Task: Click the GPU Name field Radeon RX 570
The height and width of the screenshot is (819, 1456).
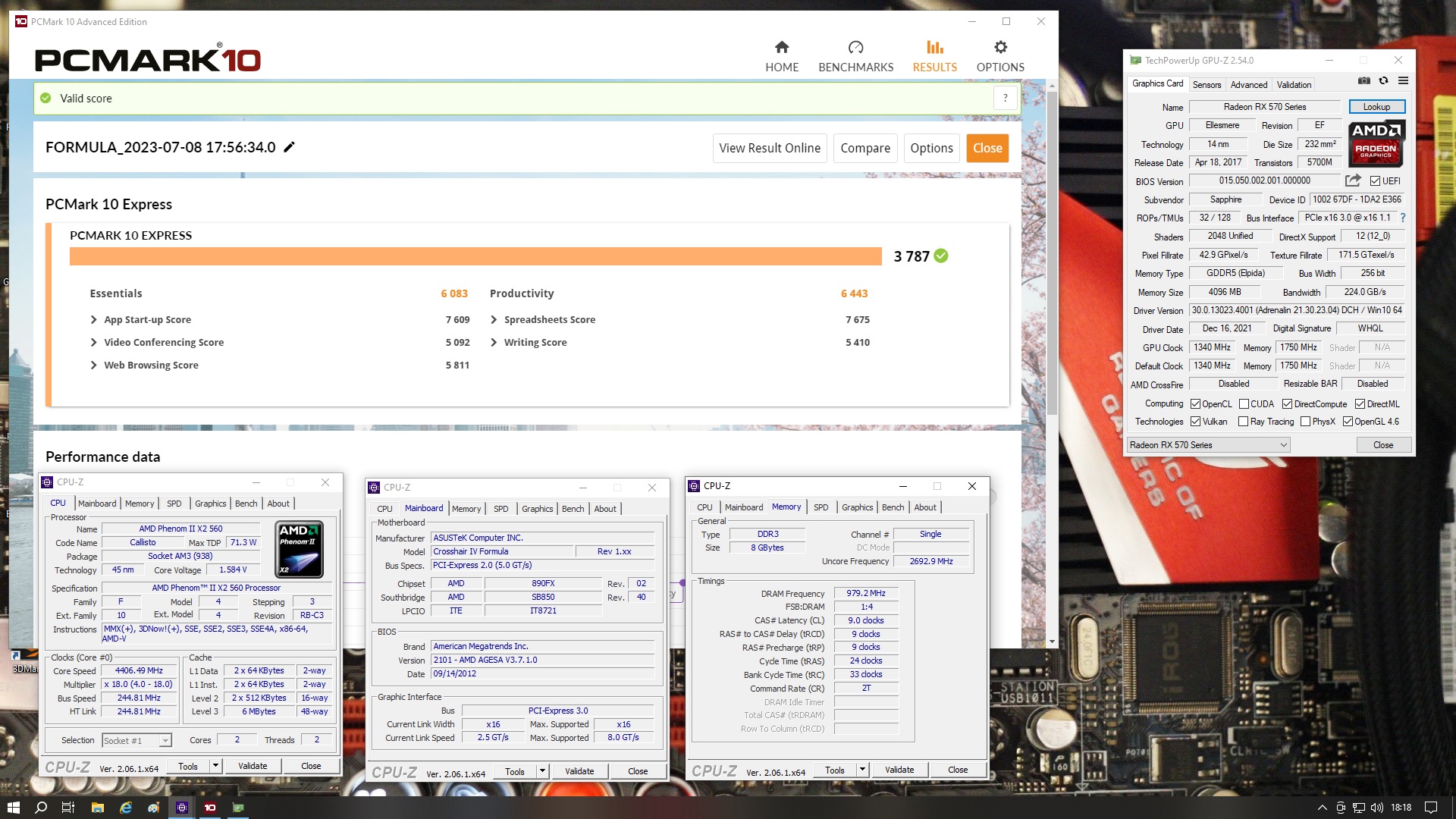Action: pos(1265,107)
